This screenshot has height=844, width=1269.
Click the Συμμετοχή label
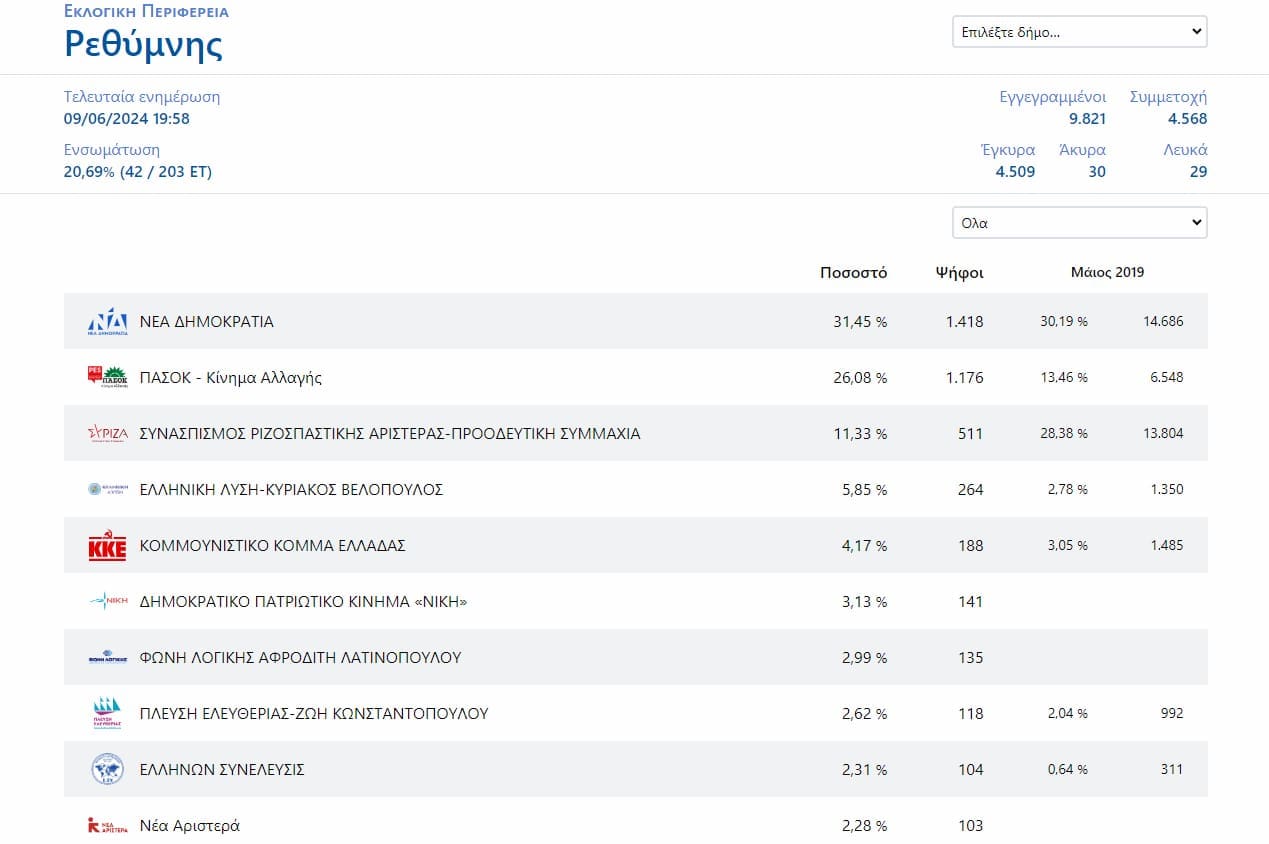1168,97
